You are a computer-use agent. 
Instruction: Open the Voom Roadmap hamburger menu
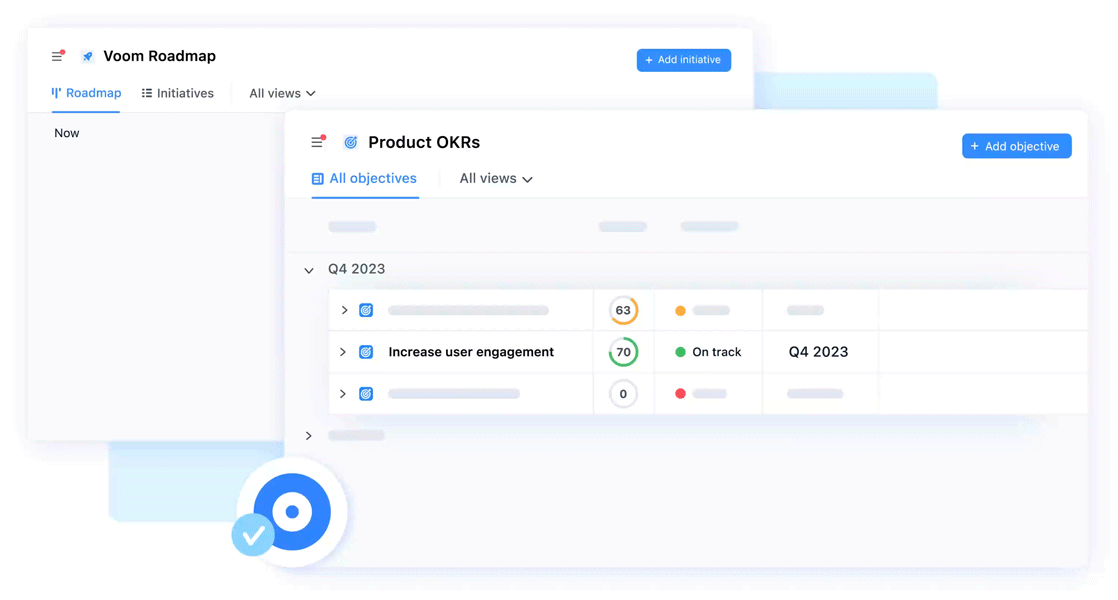58,57
